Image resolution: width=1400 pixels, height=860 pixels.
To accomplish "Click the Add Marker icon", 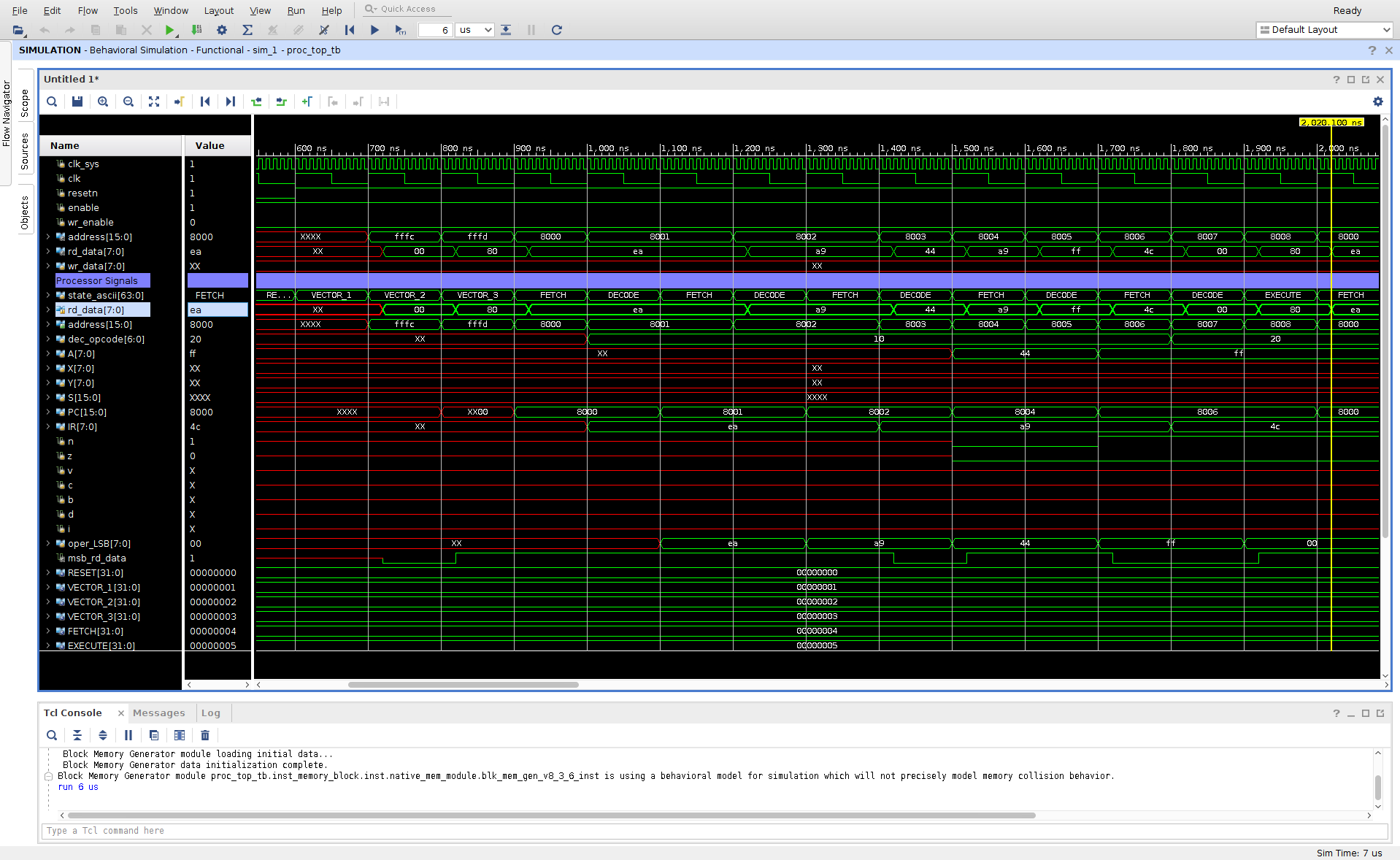I will (x=307, y=101).
